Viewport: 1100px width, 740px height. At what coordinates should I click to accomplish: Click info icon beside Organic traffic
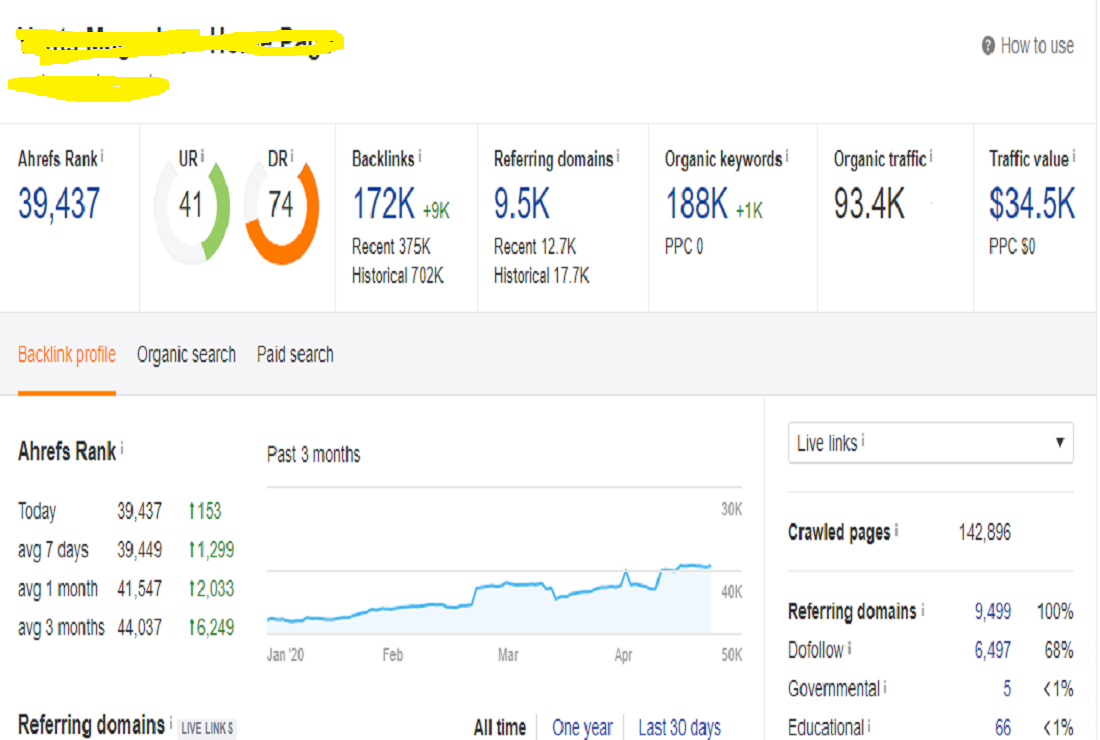(931, 157)
